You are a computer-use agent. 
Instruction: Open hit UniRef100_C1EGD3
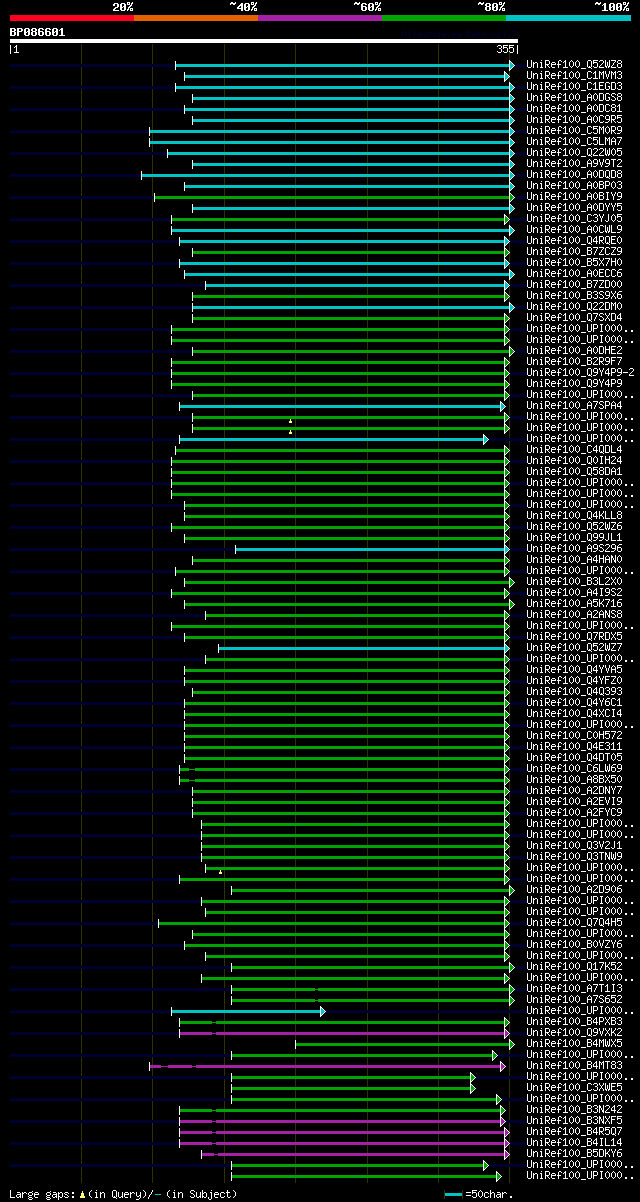point(574,86)
